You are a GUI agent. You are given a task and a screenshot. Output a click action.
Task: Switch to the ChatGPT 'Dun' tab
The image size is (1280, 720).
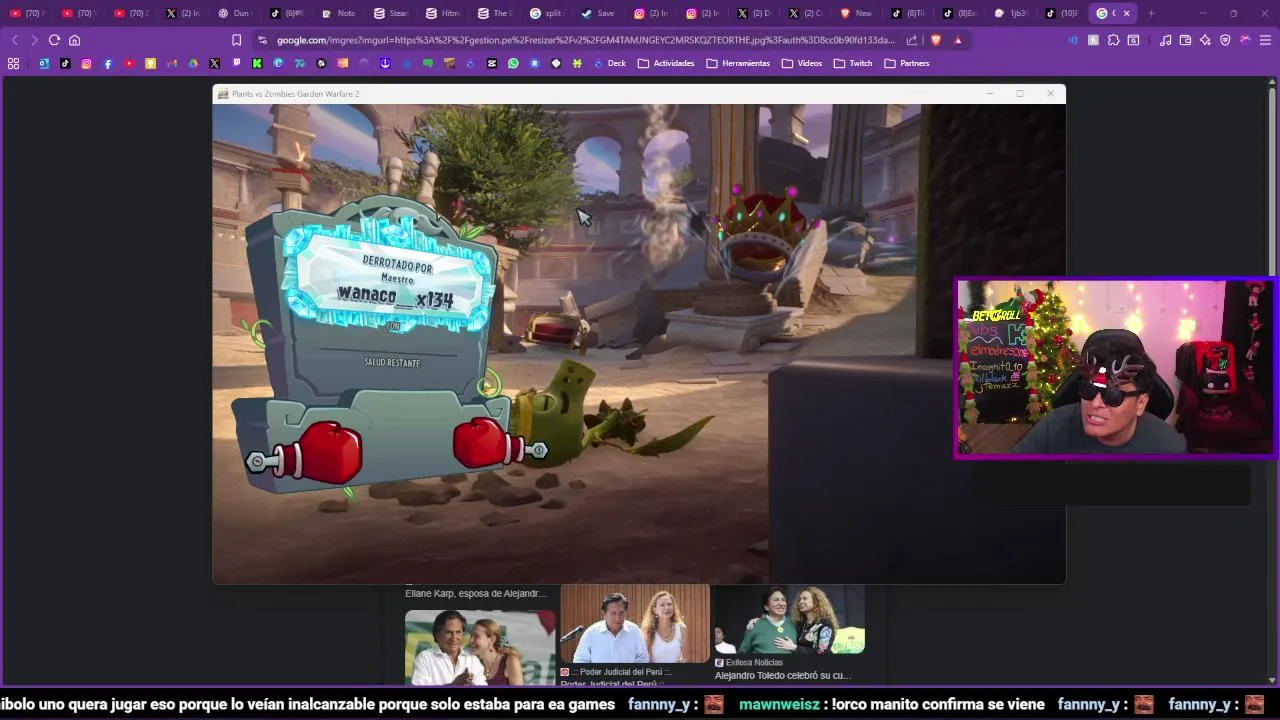(x=233, y=13)
